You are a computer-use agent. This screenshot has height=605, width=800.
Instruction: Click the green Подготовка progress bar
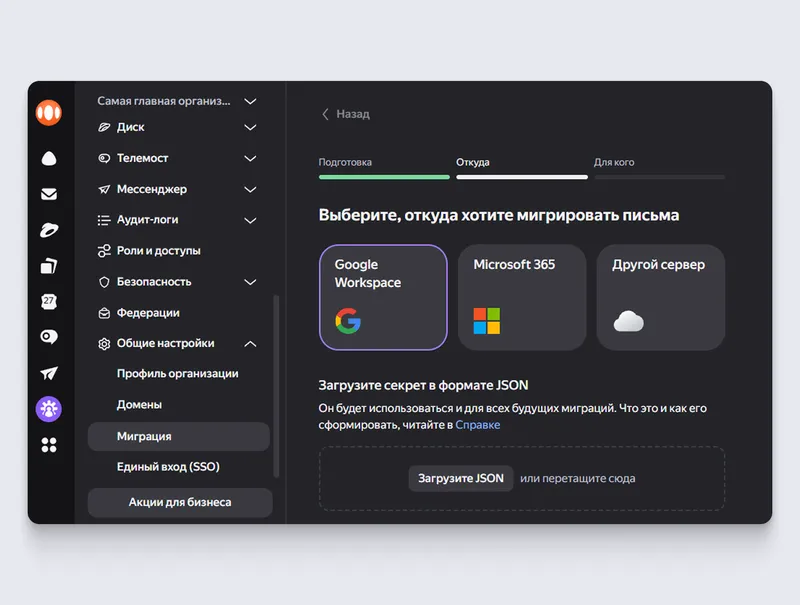coord(384,177)
